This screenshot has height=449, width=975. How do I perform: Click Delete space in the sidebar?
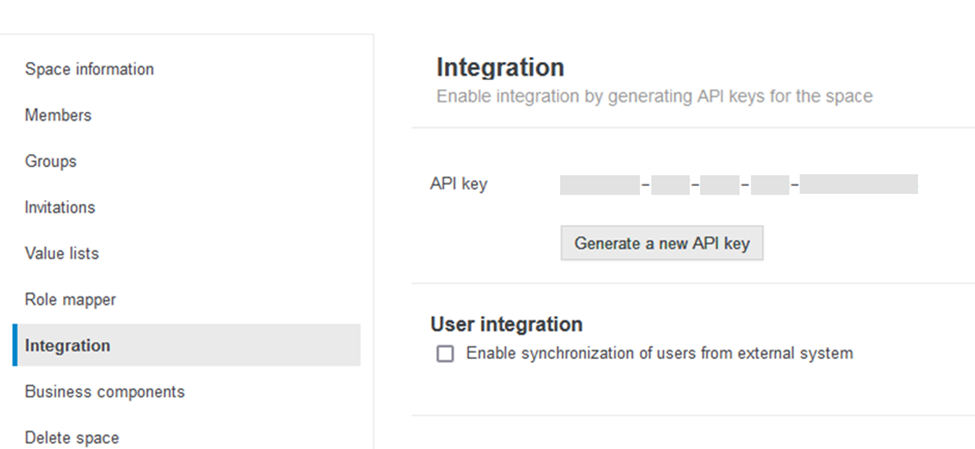(72, 437)
